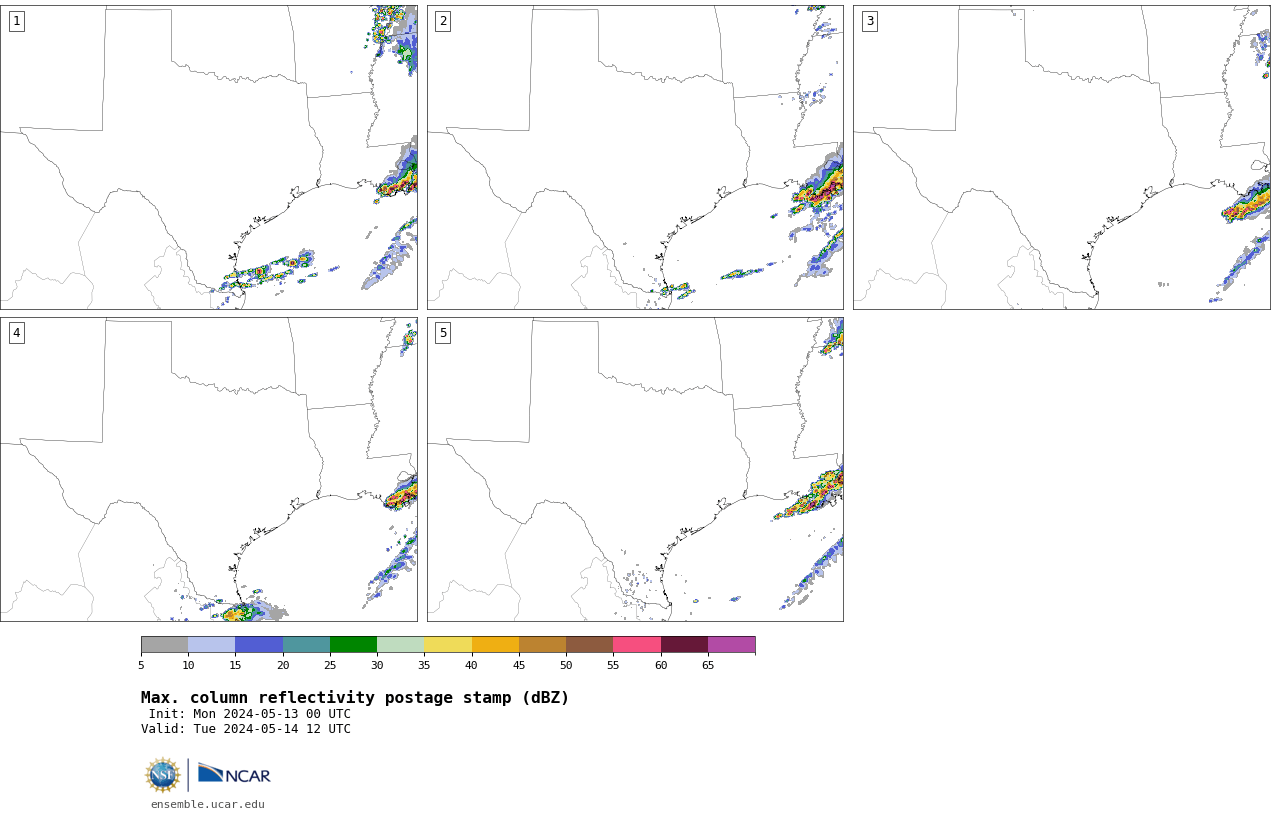Click the pink 55-60 dBZ swatch

[637, 645]
